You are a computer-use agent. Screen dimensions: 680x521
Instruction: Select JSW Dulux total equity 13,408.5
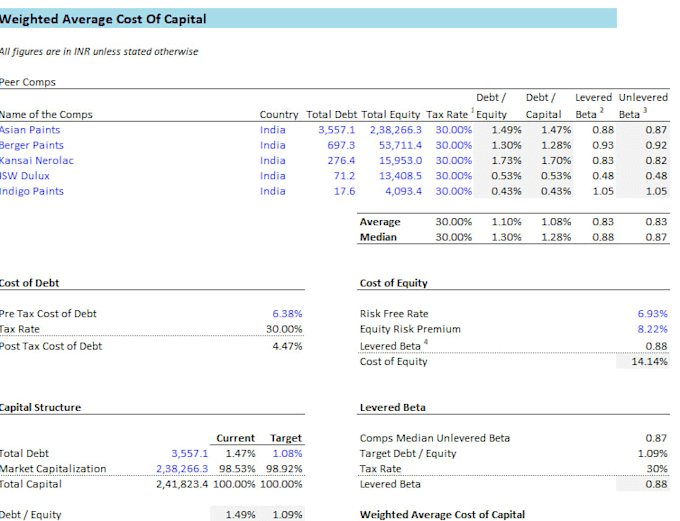tap(400, 176)
